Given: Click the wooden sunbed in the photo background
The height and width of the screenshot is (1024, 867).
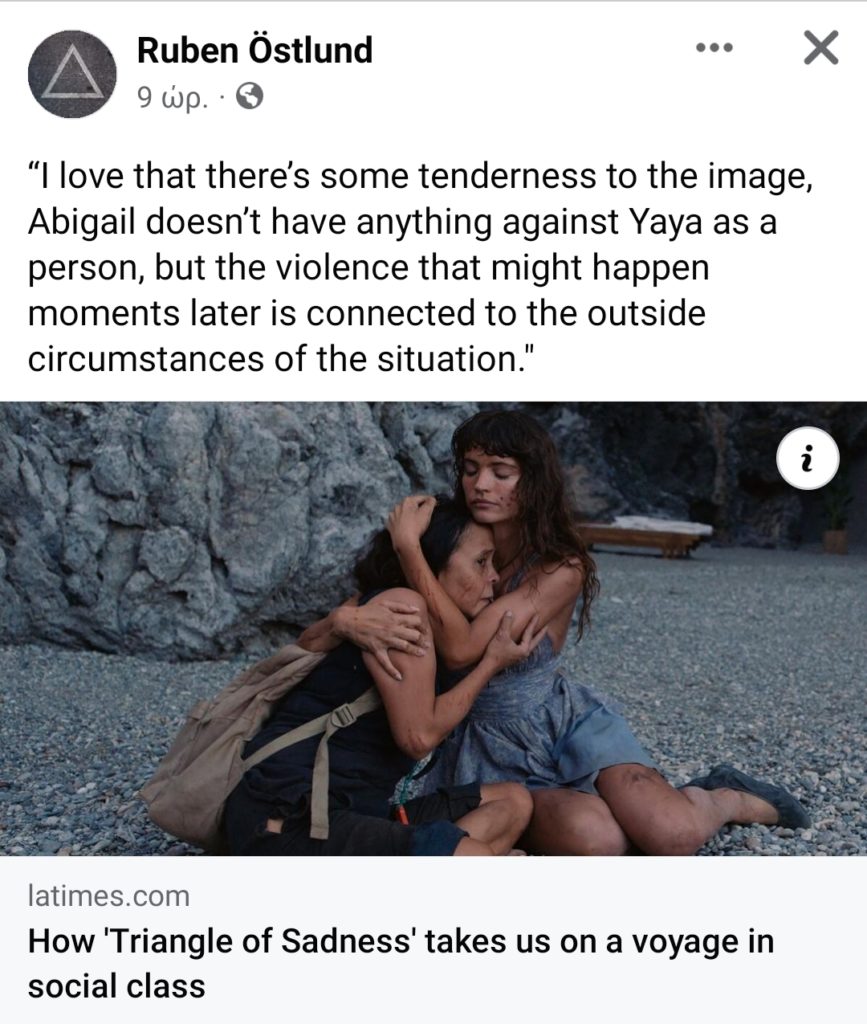Looking at the screenshot, I should (643, 534).
